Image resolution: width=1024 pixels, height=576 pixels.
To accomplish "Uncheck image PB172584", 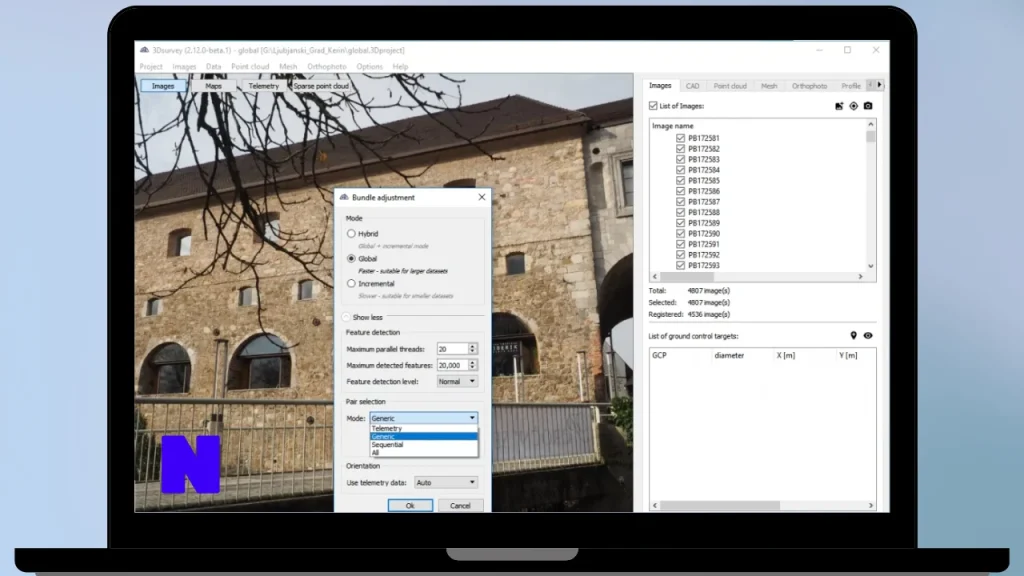I will click(x=680, y=170).
